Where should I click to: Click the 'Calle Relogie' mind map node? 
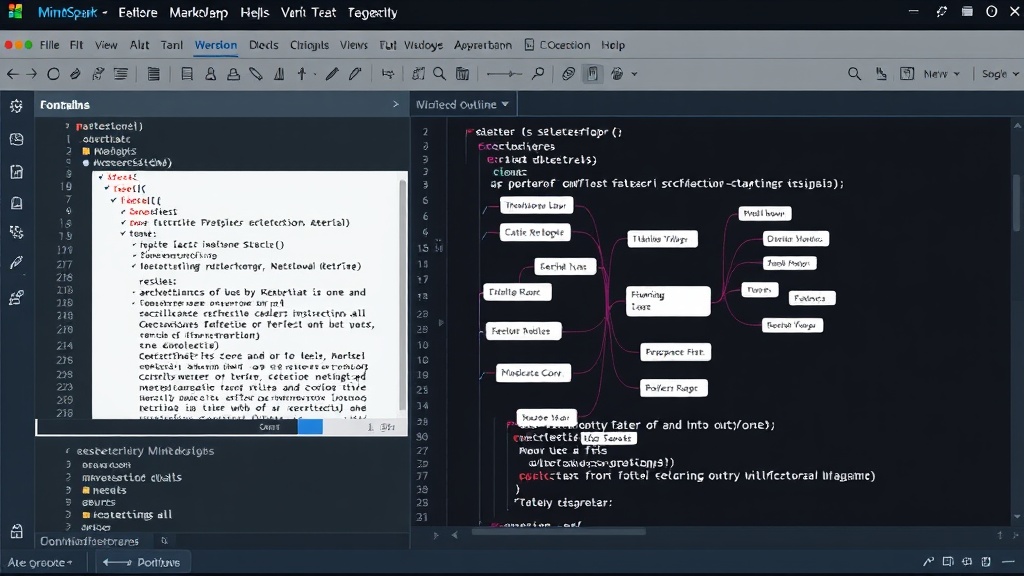(535, 232)
